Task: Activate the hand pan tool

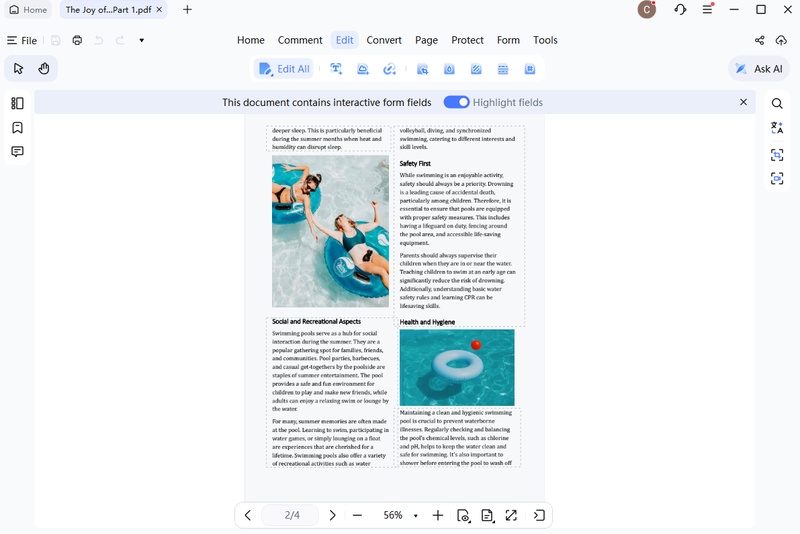Action: [44, 68]
